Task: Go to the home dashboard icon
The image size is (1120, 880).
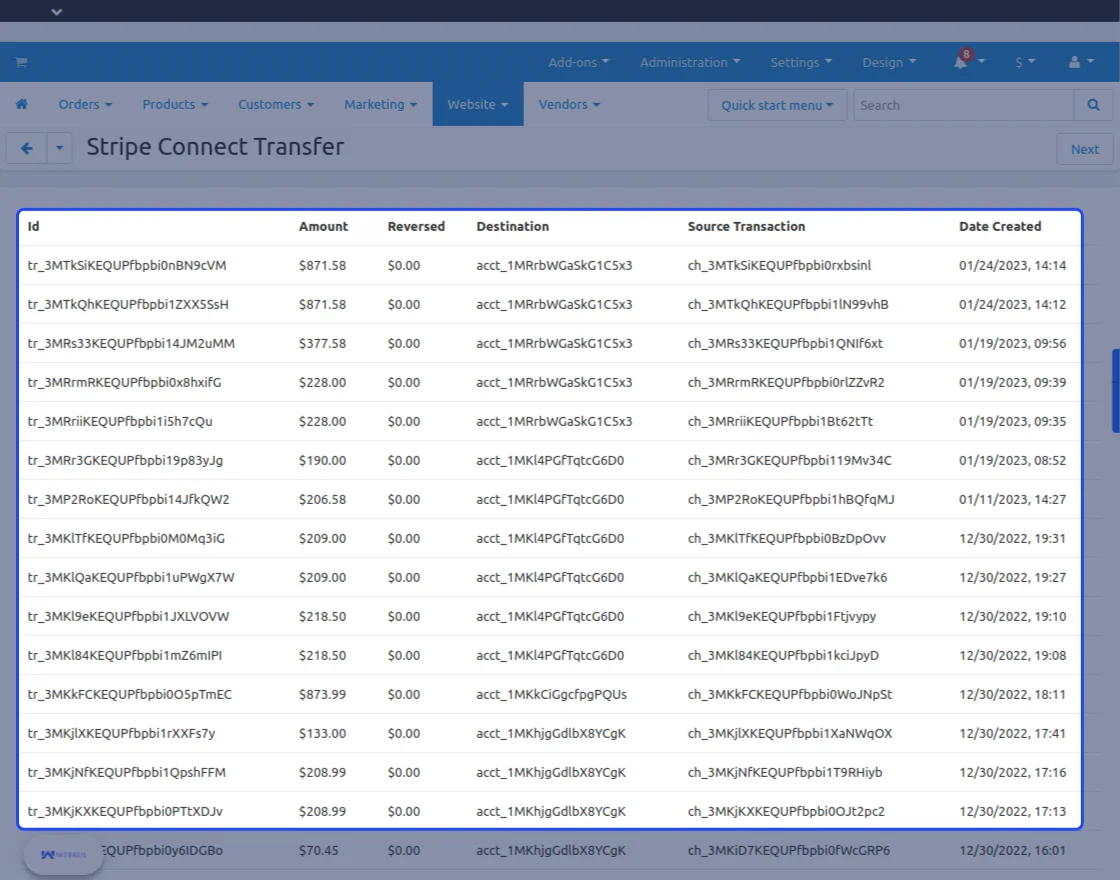Action: point(22,104)
